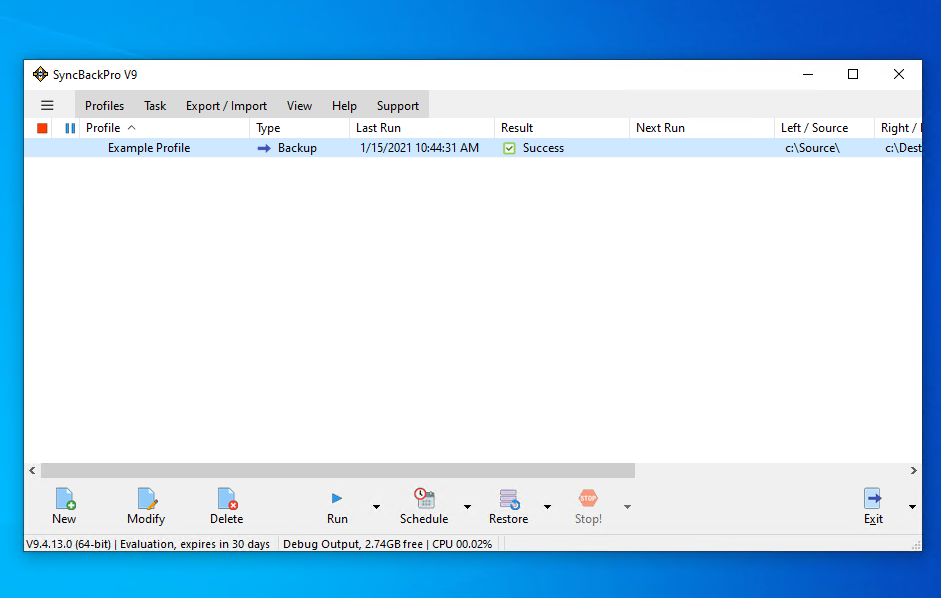This screenshot has height=598, width=941.
Task: Expand the Exit dropdown arrow
Action: coord(912,507)
